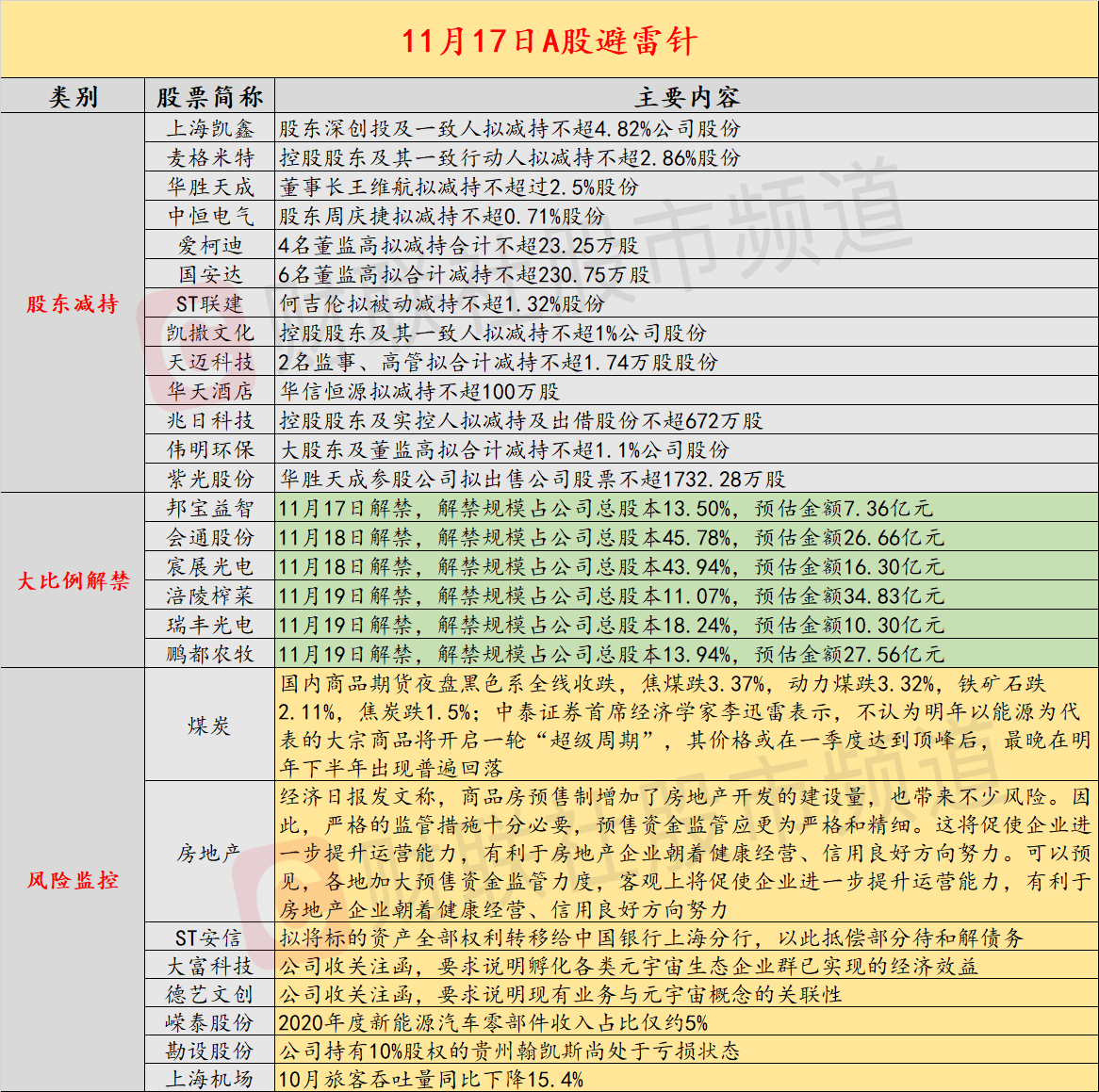Select the 类别 column header
The height and width of the screenshot is (1092, 1099).
pos(73,96)
